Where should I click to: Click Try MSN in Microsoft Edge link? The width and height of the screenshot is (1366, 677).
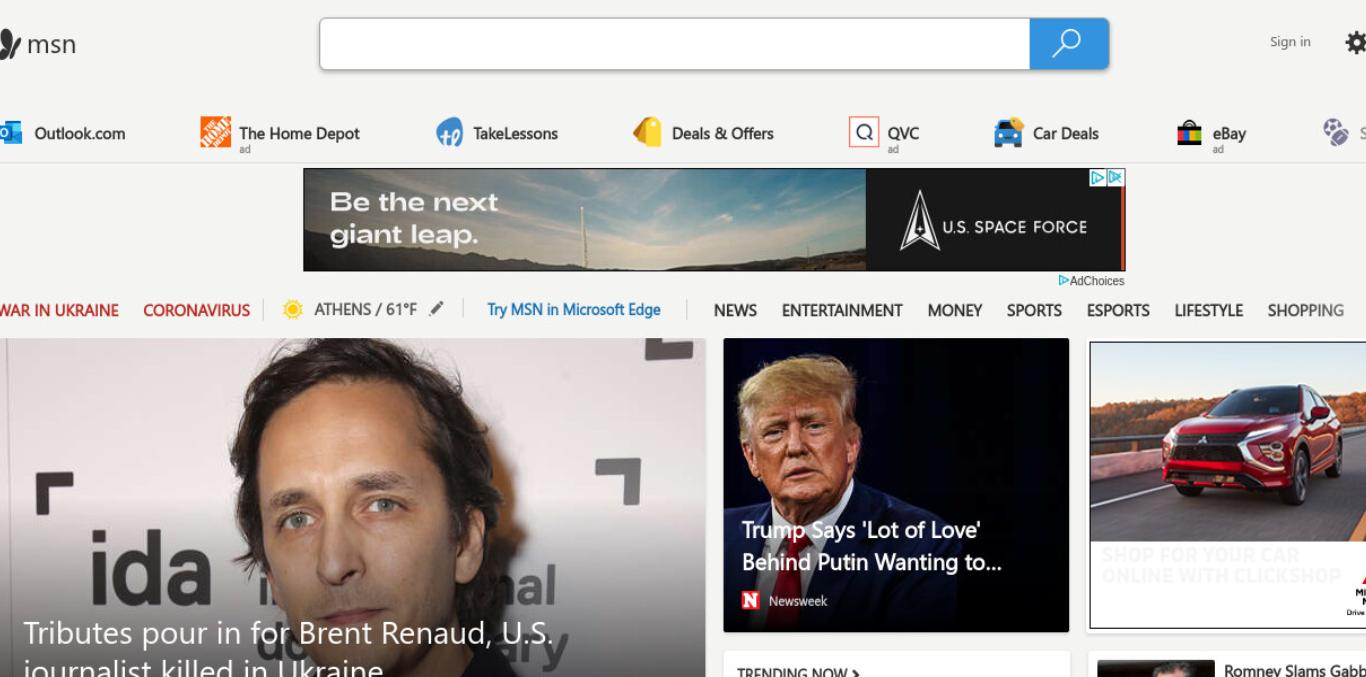[x=574, y=310]
